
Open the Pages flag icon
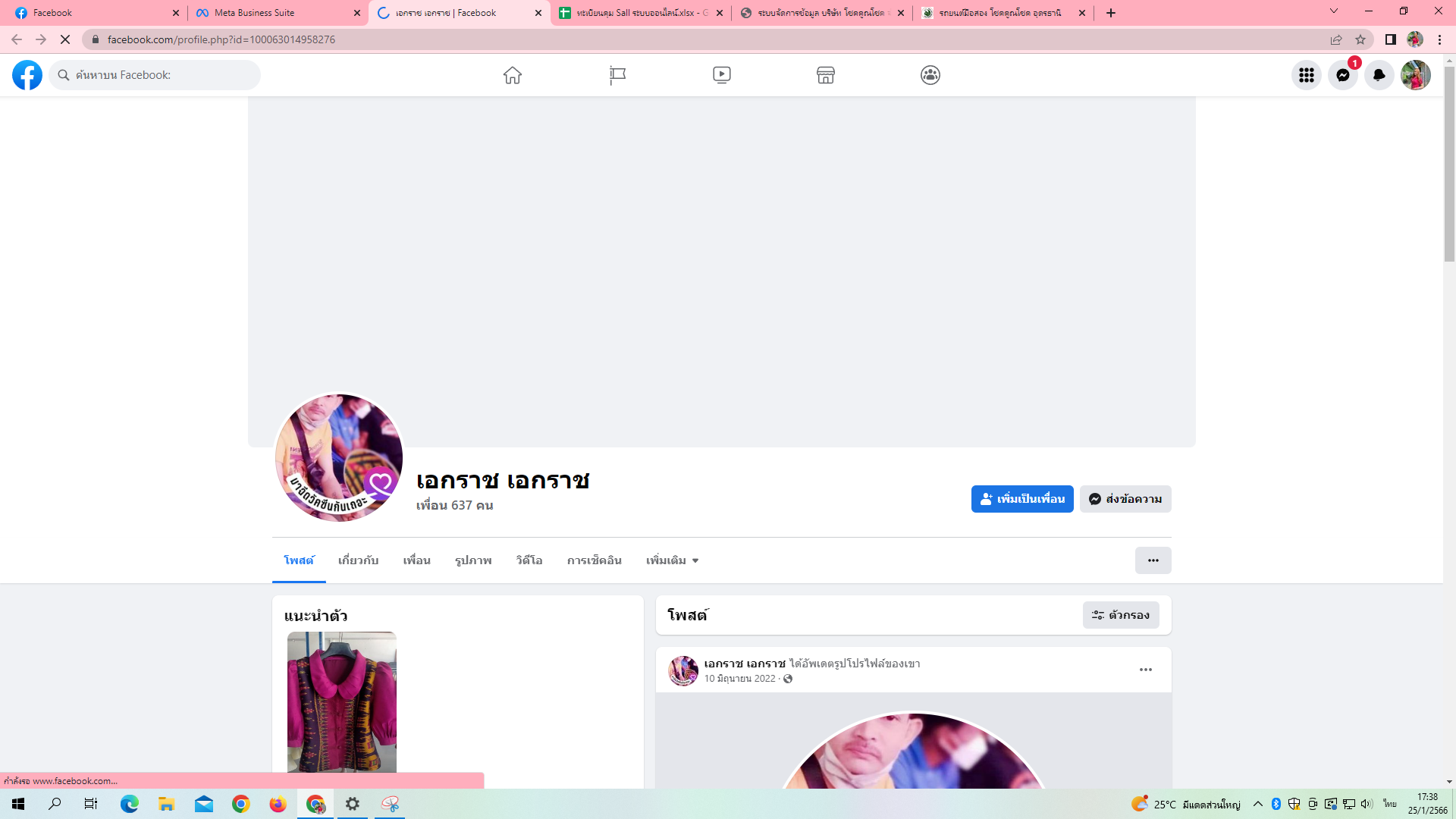[617, 75]
